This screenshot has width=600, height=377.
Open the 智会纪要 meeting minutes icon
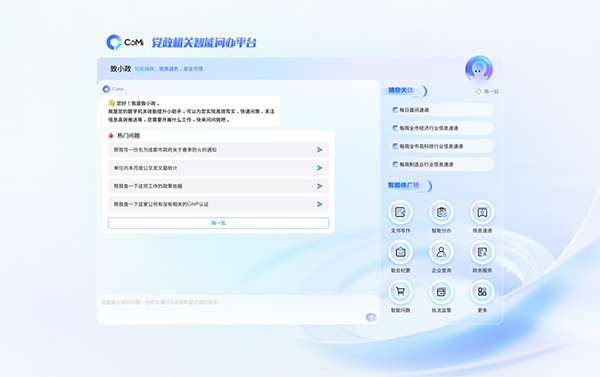tap(400, 252)
